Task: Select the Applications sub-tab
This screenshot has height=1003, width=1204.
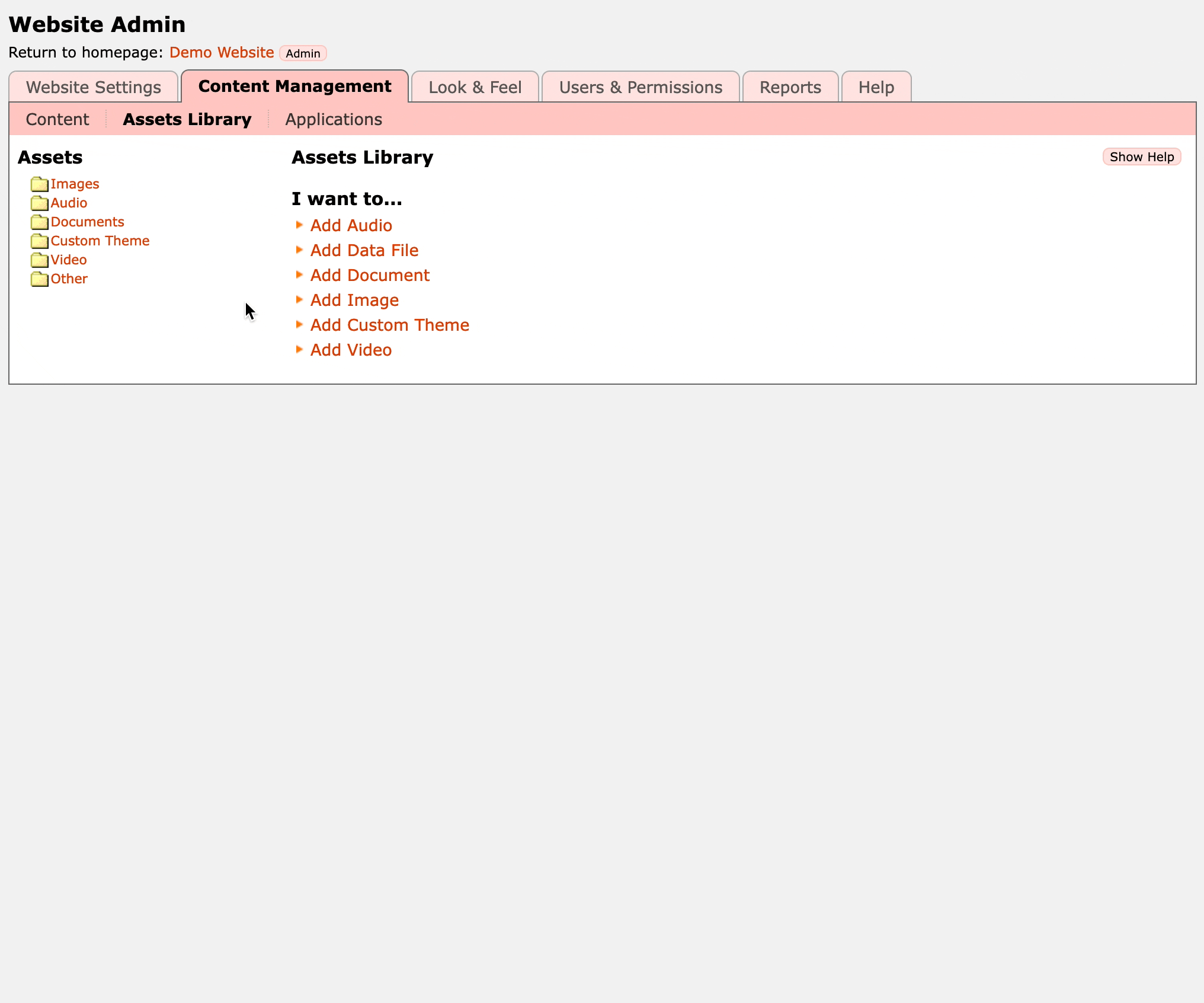Action: 334,119
